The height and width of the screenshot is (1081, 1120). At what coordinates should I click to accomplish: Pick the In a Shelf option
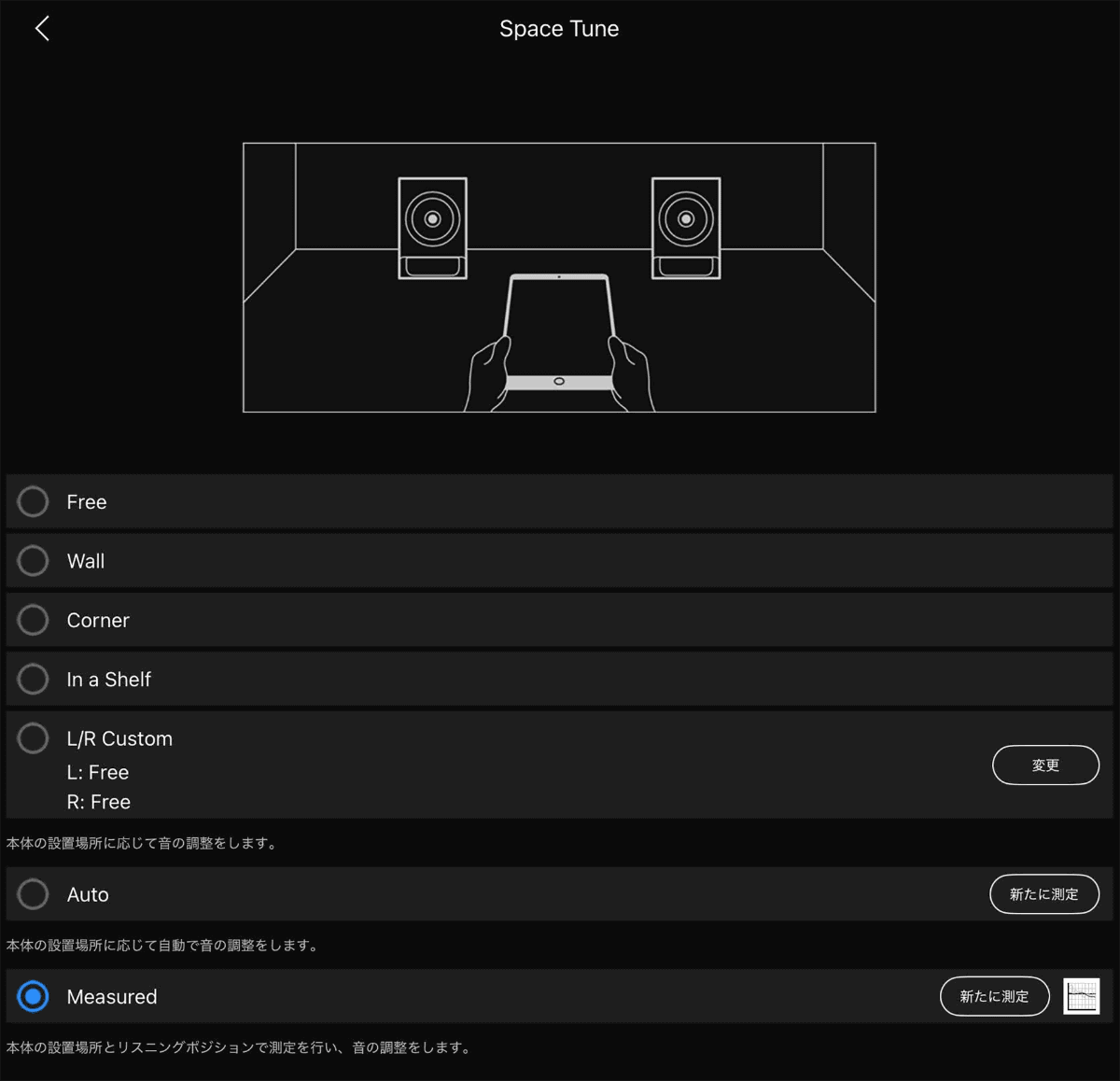pos(34,679)
